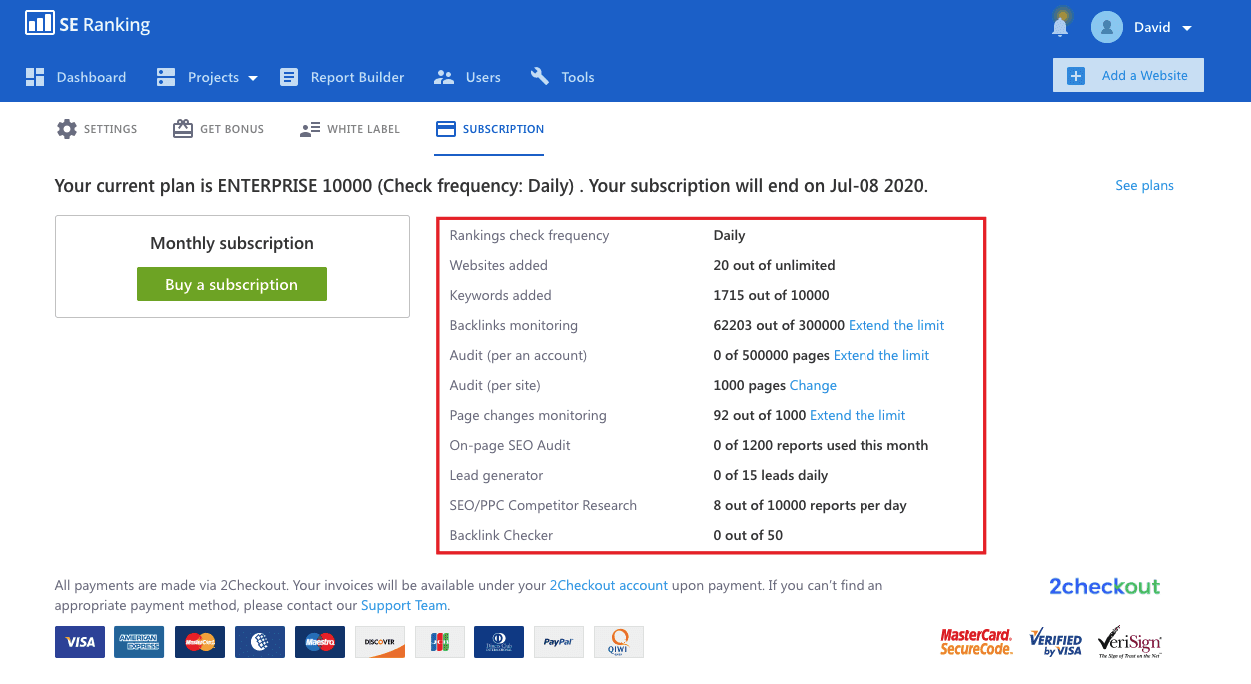
Task: Click the Get Bonus gift icon
Action: 183,129
